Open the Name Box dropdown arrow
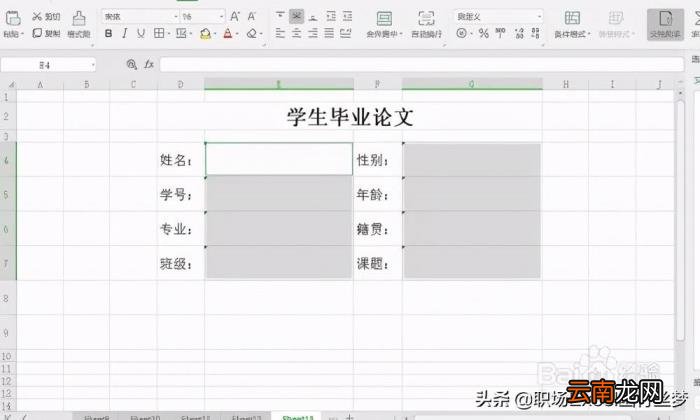Image resolution: width=700 pixels, height=420 pixels. (93, 65)
